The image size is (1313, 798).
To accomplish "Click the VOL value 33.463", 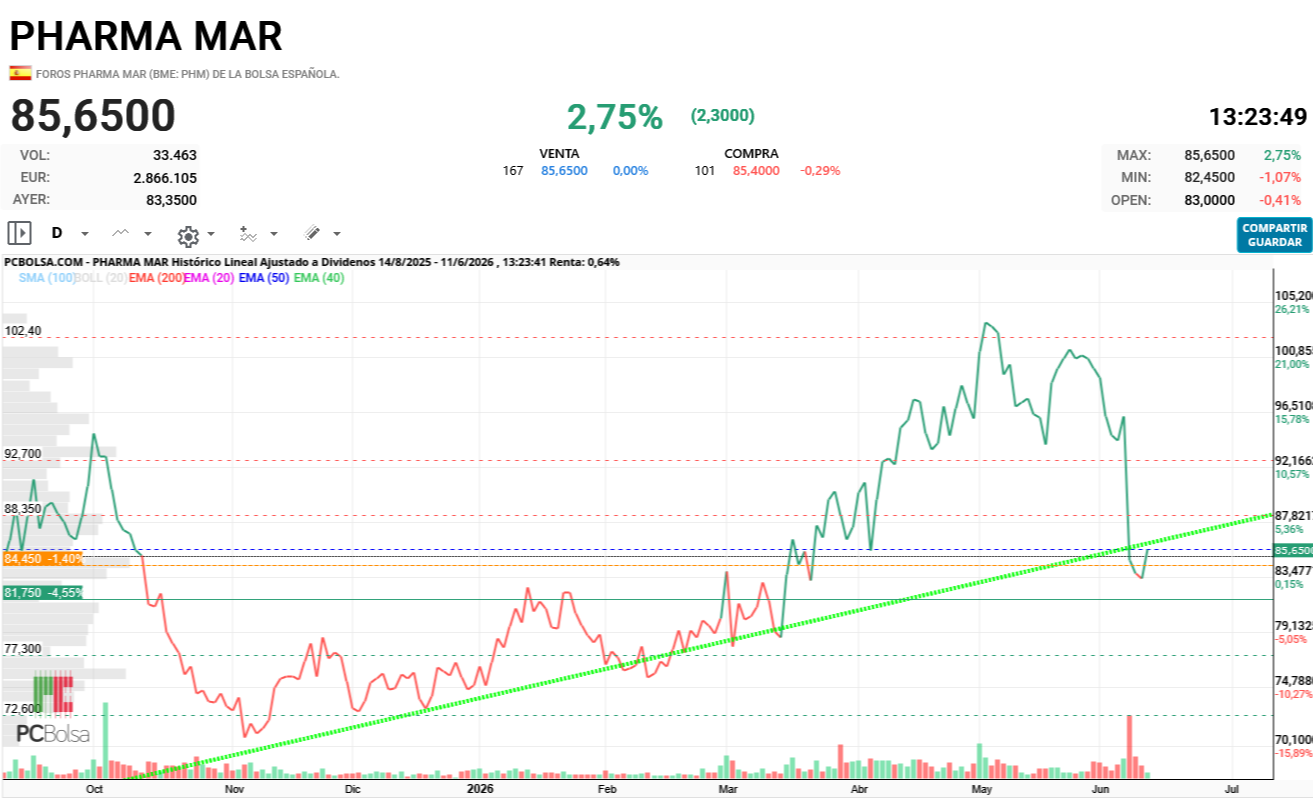I will tap(175, 155).
